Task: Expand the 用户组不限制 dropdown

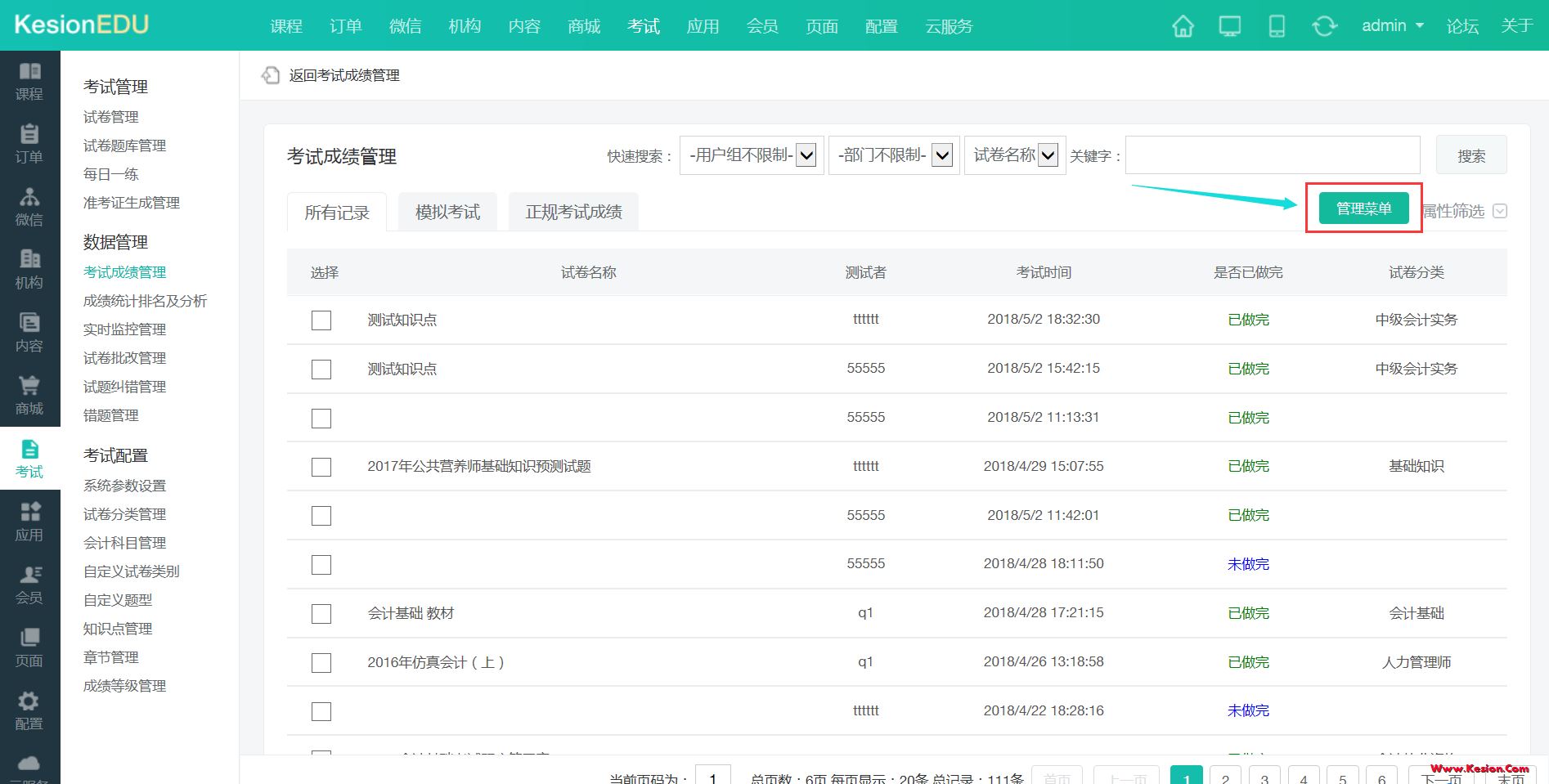Action: pos(751,155)
